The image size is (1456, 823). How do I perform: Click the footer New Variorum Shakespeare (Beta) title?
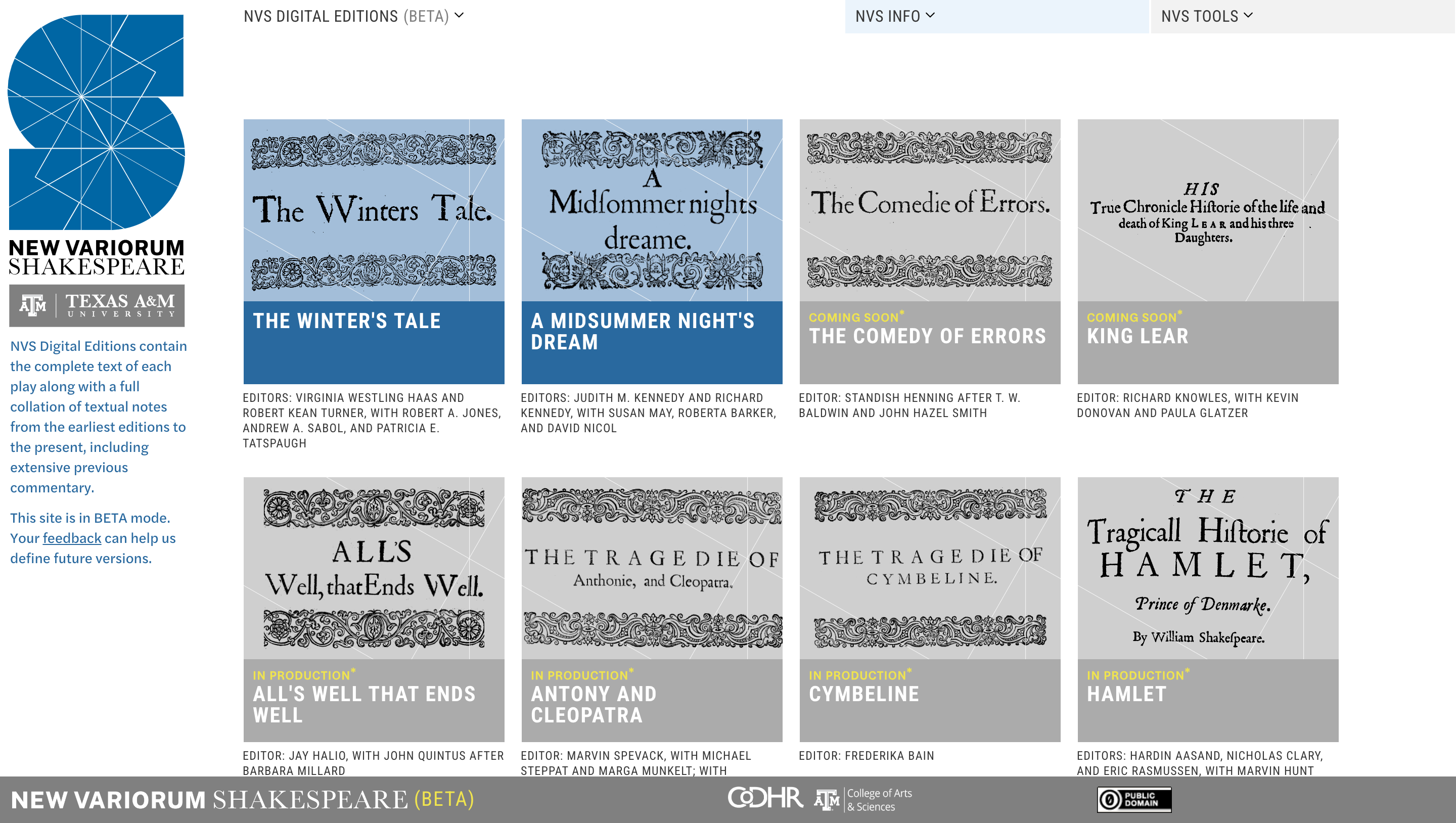point(243,799)
